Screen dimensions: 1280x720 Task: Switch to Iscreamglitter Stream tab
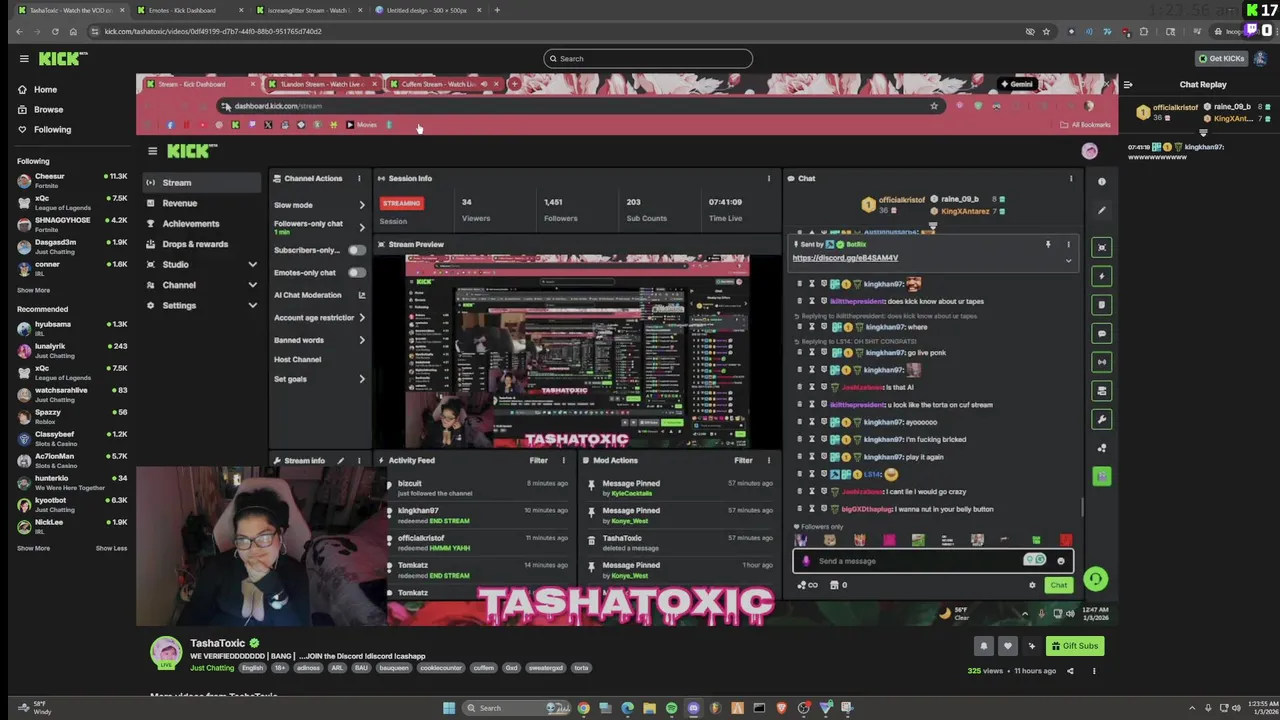pyautogui.click(x=306, y=10)
